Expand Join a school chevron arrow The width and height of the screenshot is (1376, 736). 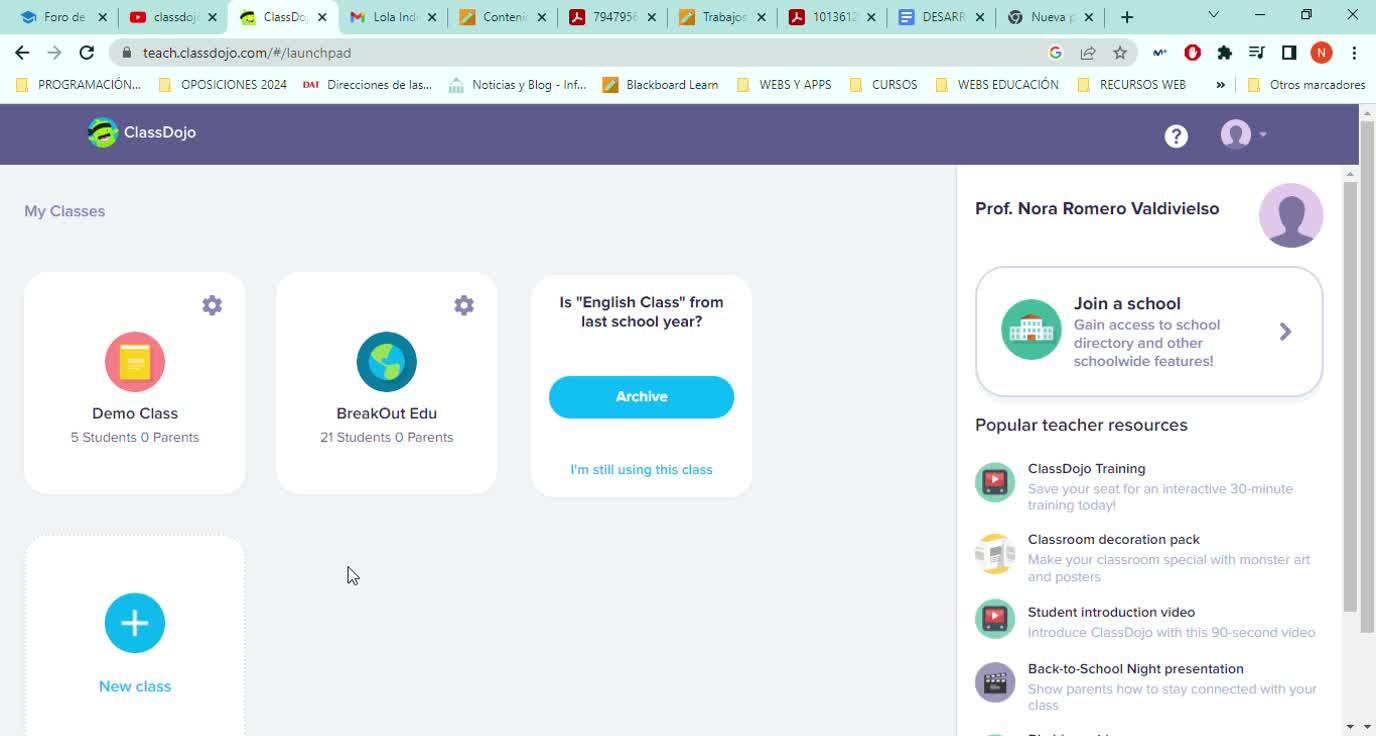click(1286, 331)
